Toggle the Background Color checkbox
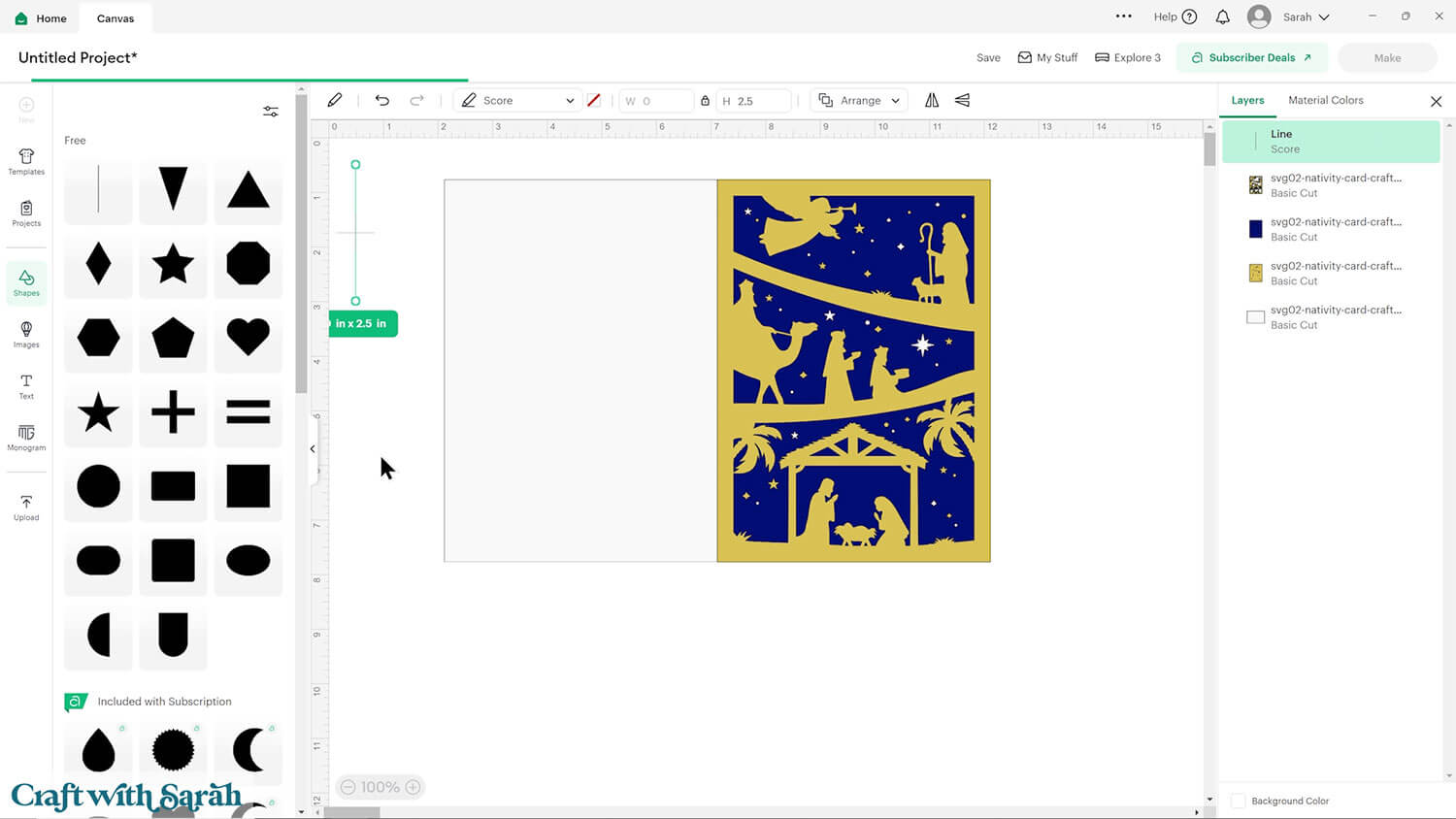The image size is (1456, 819). [1239, 801]
